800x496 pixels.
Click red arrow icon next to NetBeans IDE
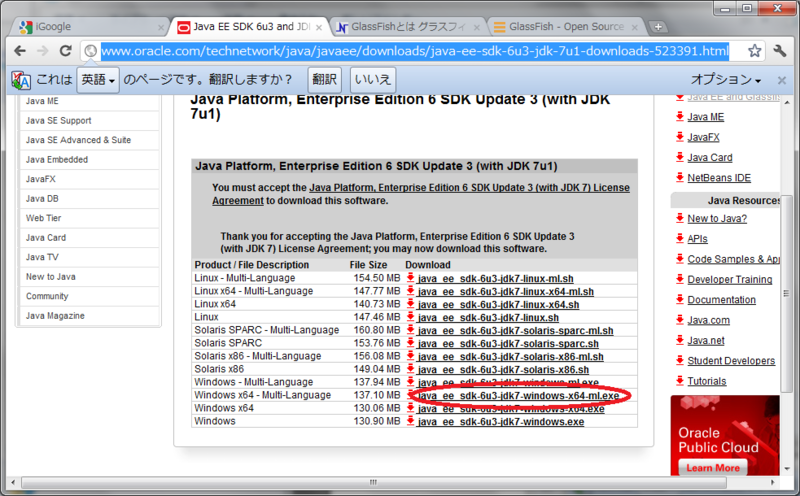point(680,178)
